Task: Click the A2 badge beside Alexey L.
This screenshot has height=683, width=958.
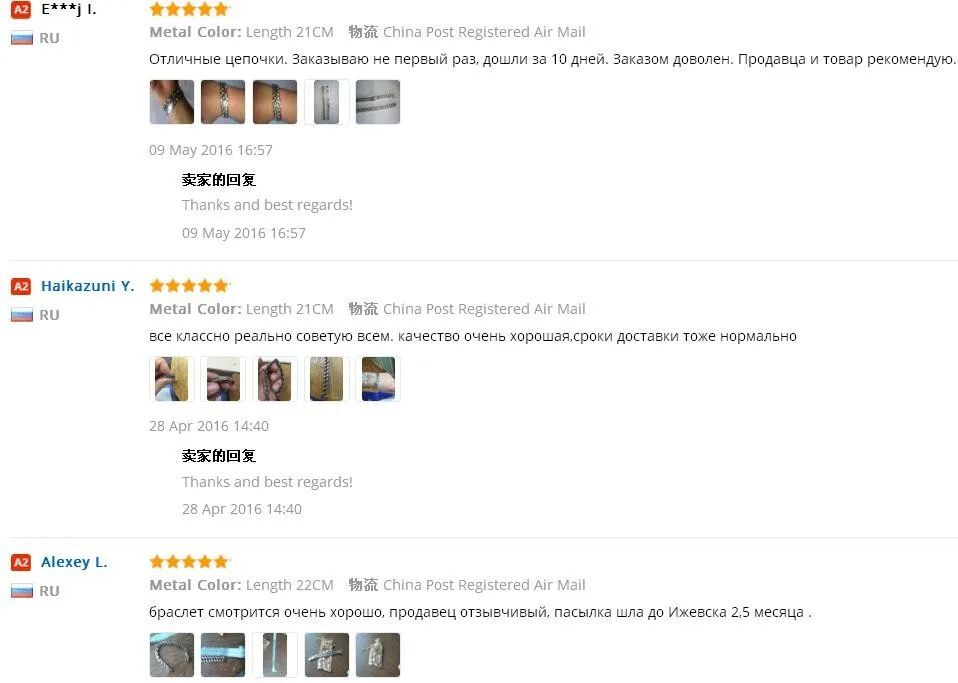Action: (21, 562)
